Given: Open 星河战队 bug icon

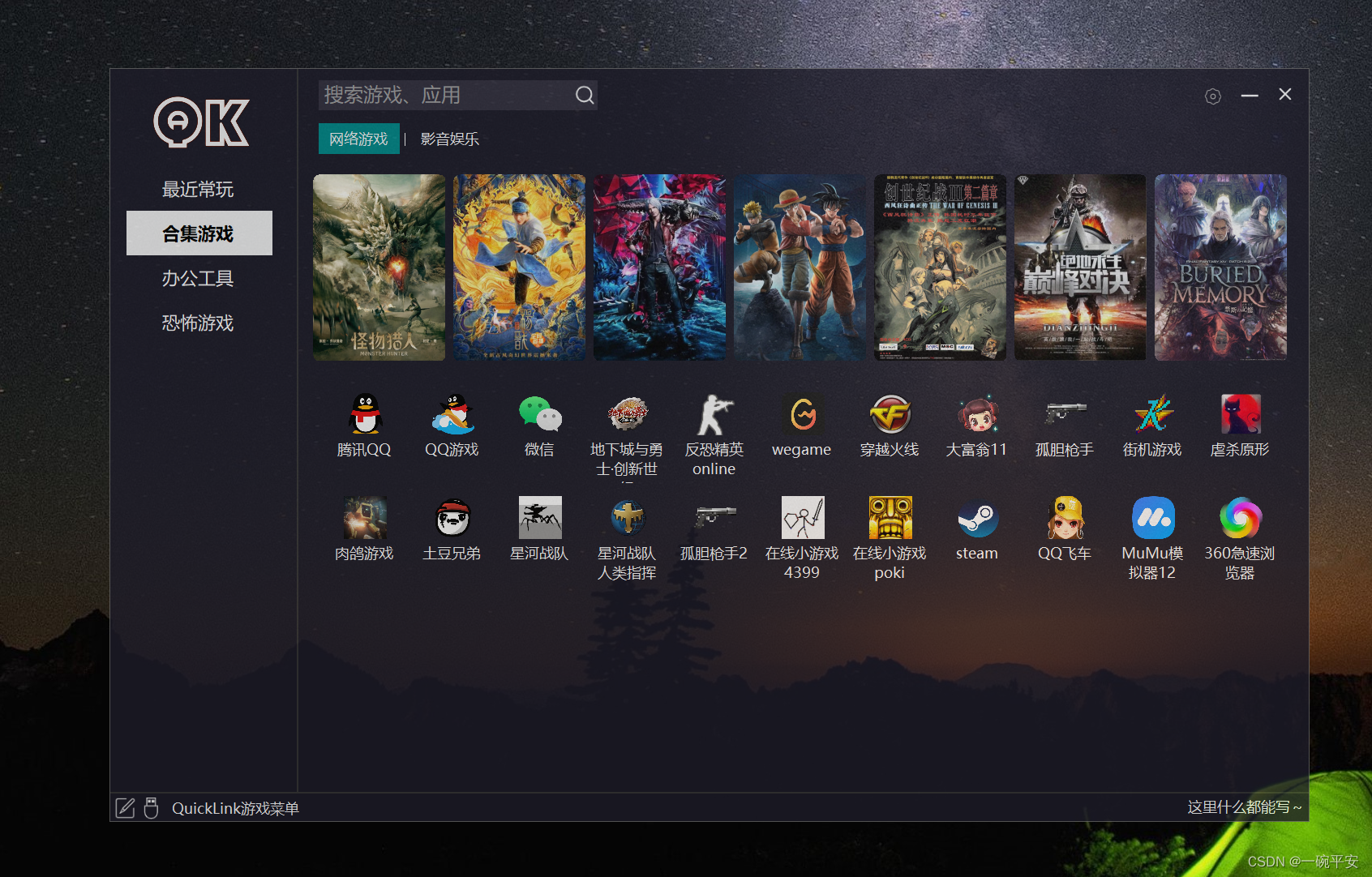Looking at the screenshot, I should (x=540, y=518).
